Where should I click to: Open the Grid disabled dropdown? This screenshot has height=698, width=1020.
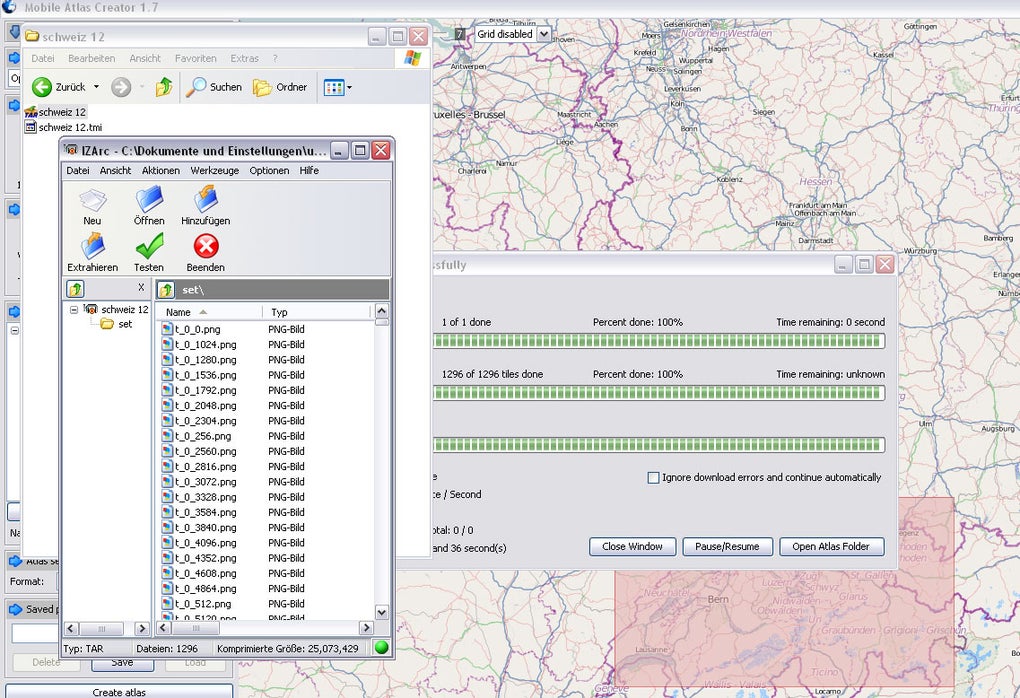click(x=544, y=34)
